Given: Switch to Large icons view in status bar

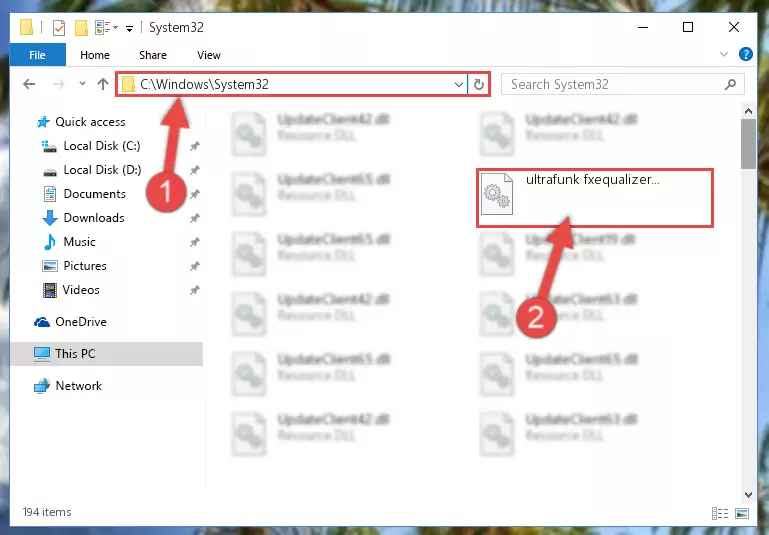Looking at the screenshot, I should 742,513.
